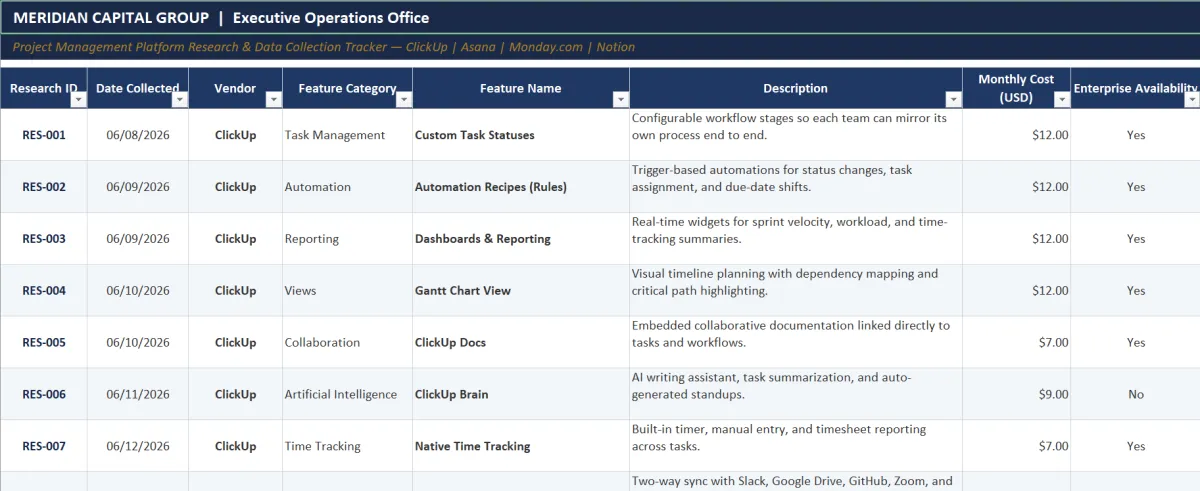The image size is (1200, 491).
Task: Select the MERIDIAN CAPITAL GROUP title cell
Action: [600, 18]
